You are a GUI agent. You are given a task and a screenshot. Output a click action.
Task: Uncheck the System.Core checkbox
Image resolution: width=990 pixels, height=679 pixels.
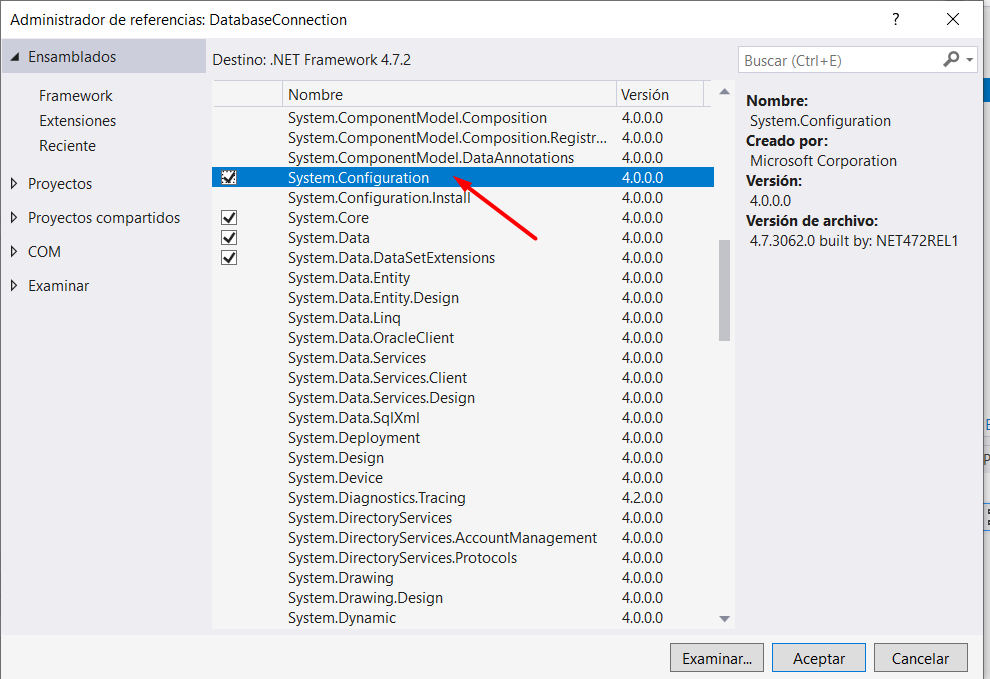[229, 218]
